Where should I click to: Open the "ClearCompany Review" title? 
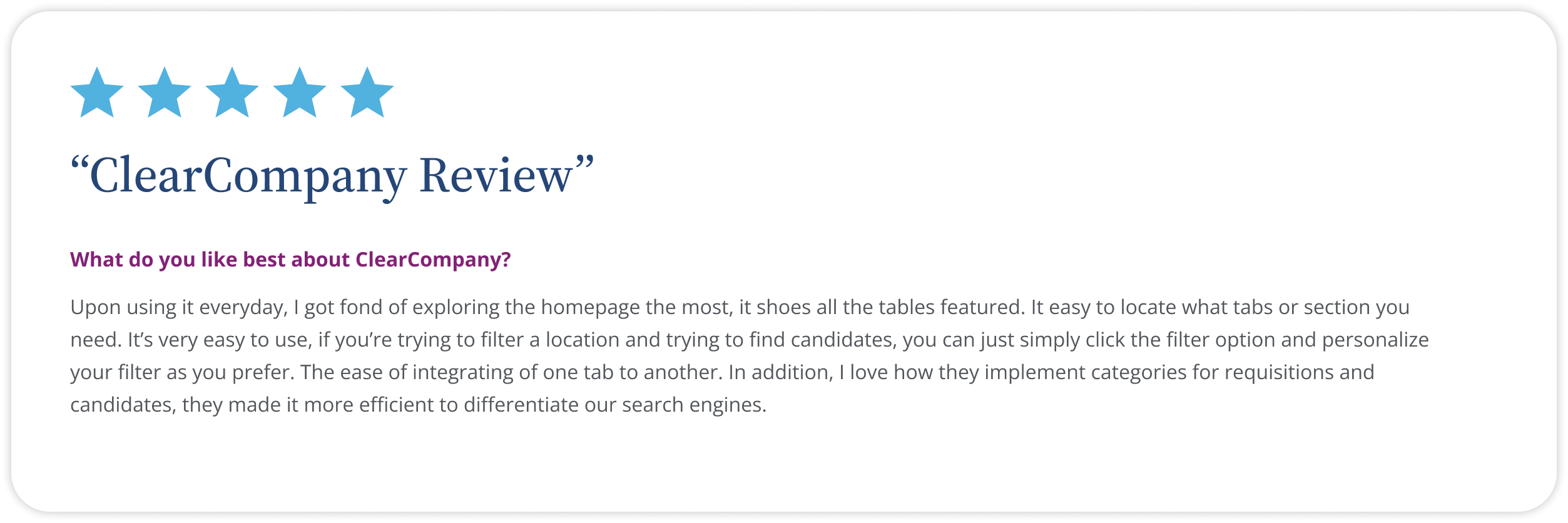[x=332, y=176]
